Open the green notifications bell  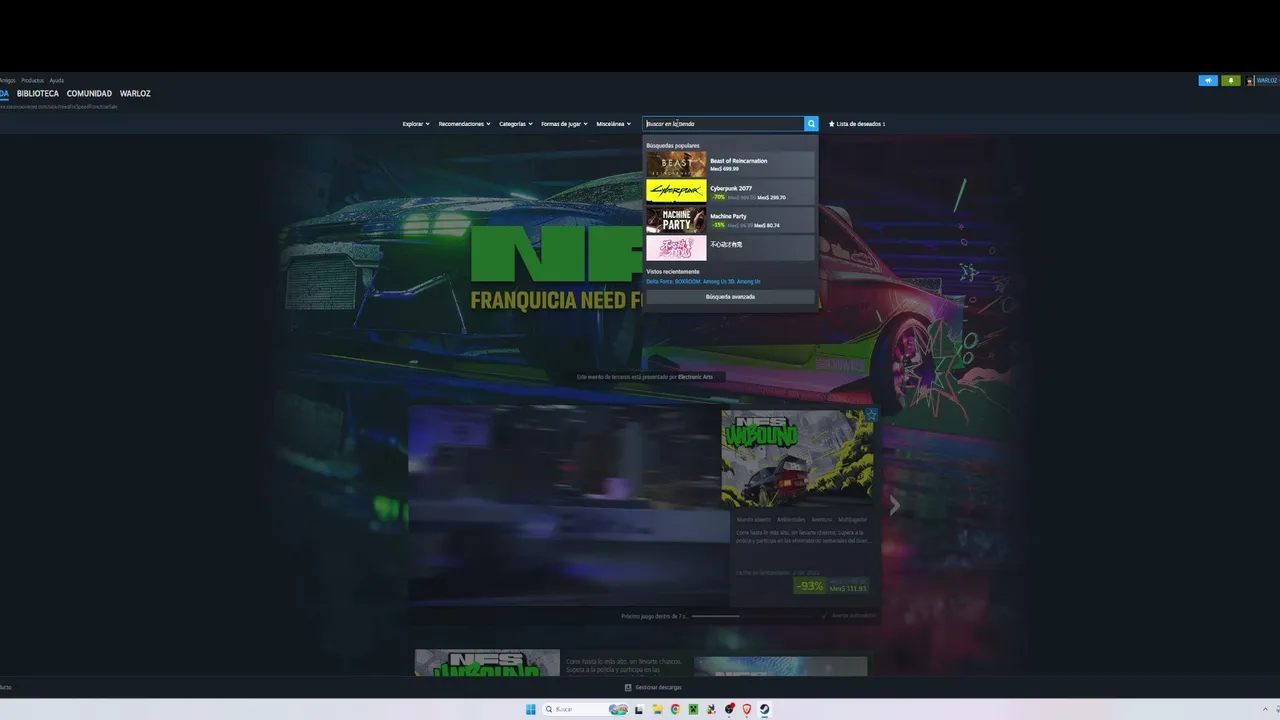(x=1231, y=80)
